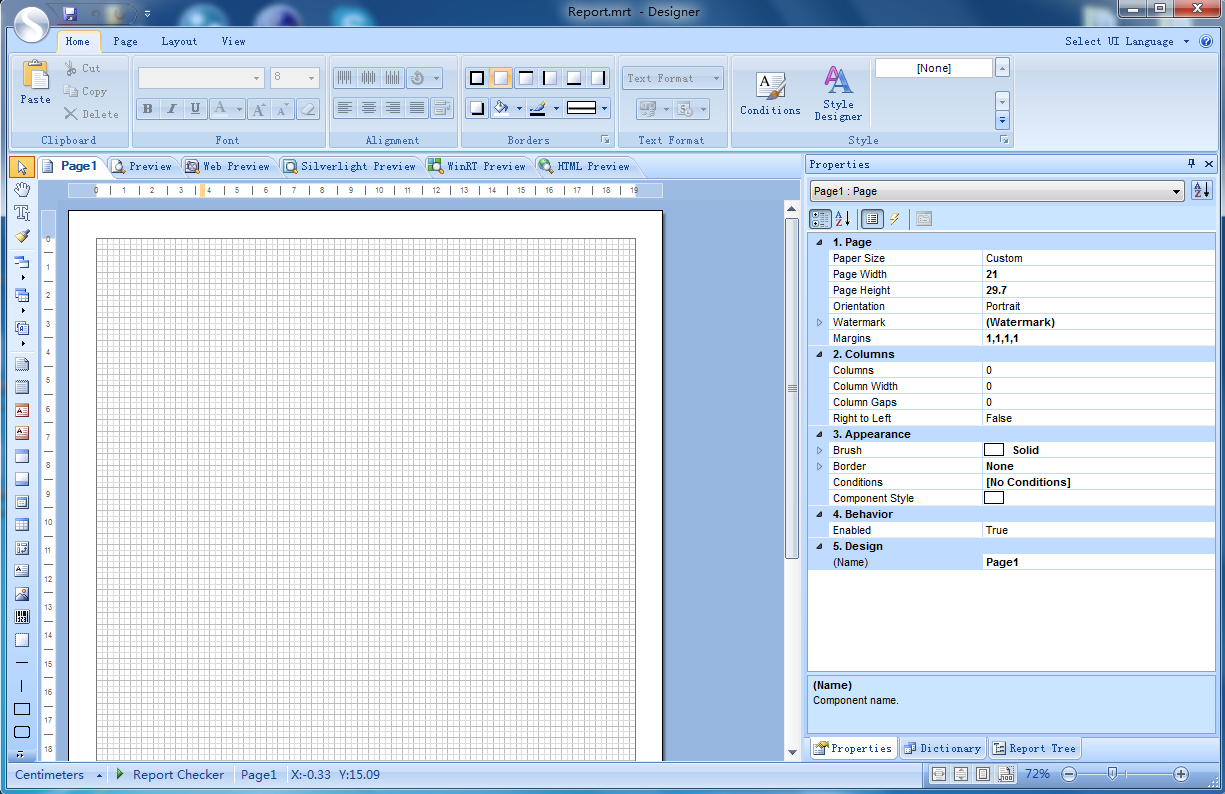The image size is (1225, 794).
Task: Toggle bold formatting
Action: [x=148, y=109]
